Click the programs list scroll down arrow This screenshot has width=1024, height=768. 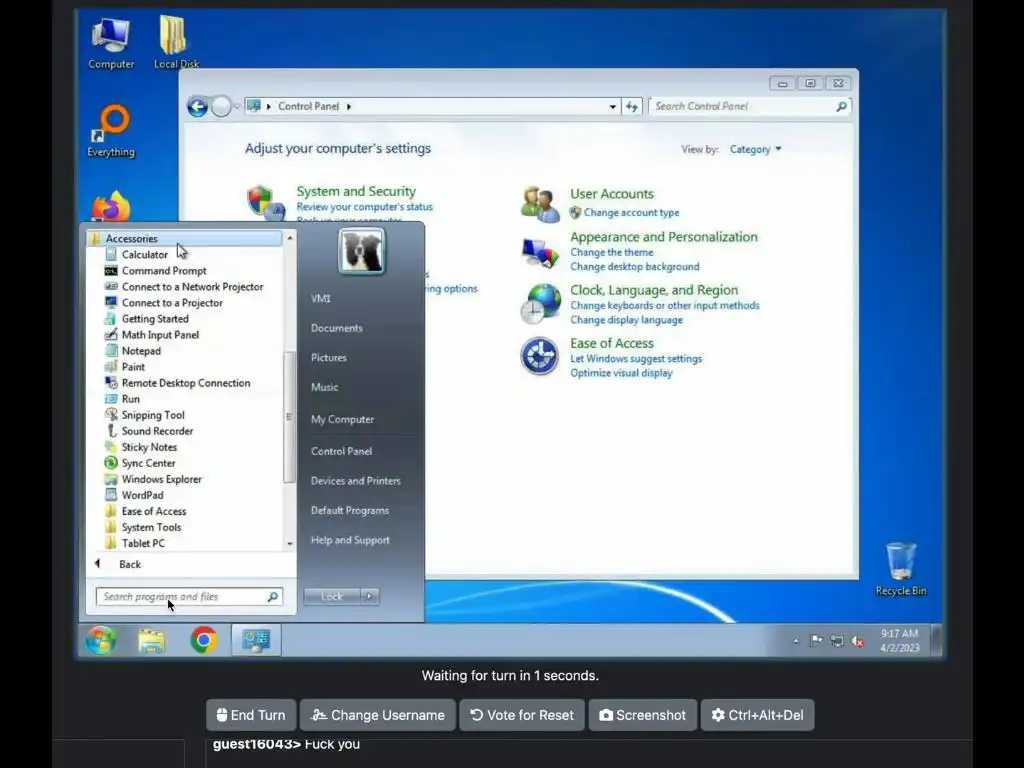290,543
